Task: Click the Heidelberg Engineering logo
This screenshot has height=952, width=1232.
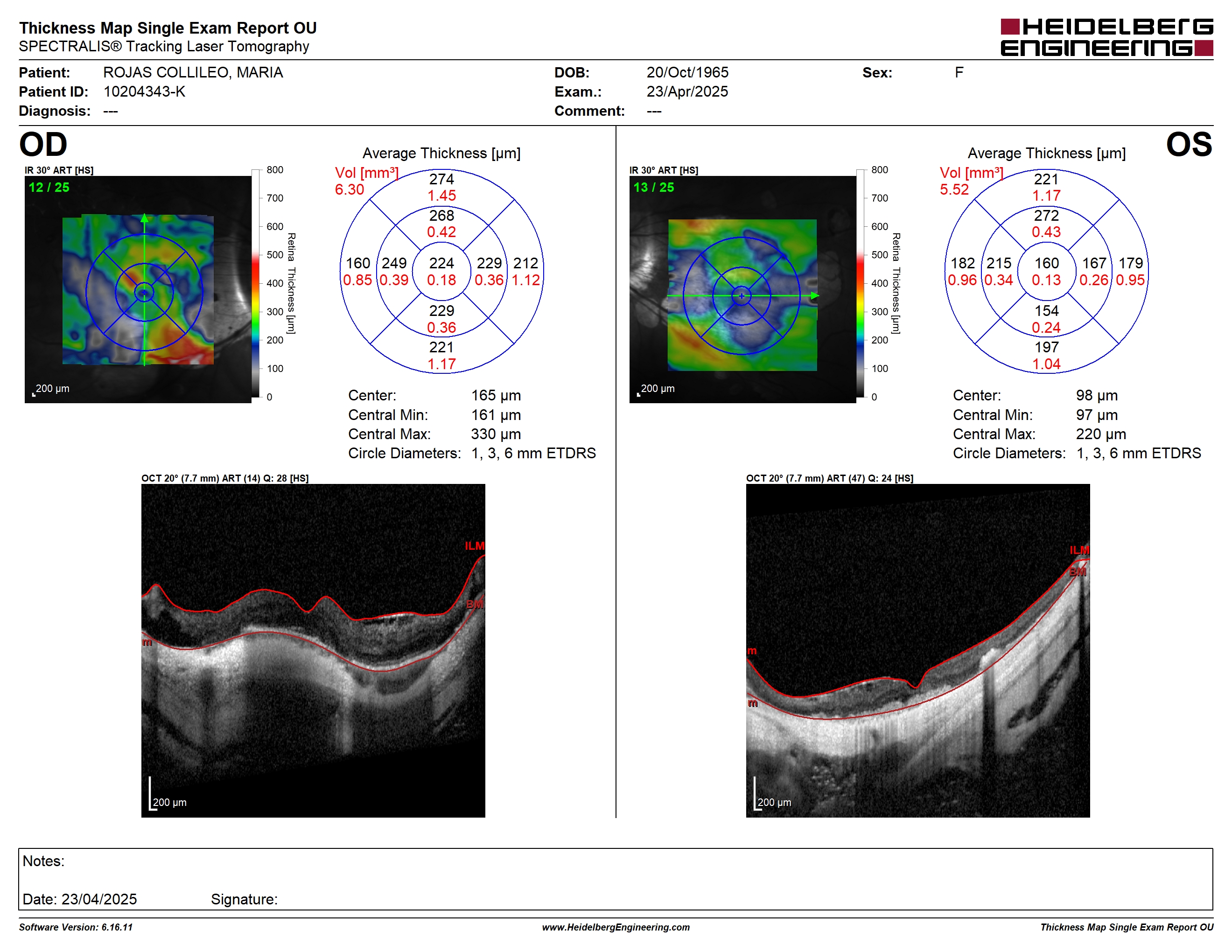Action: (x=1106, y=37)
